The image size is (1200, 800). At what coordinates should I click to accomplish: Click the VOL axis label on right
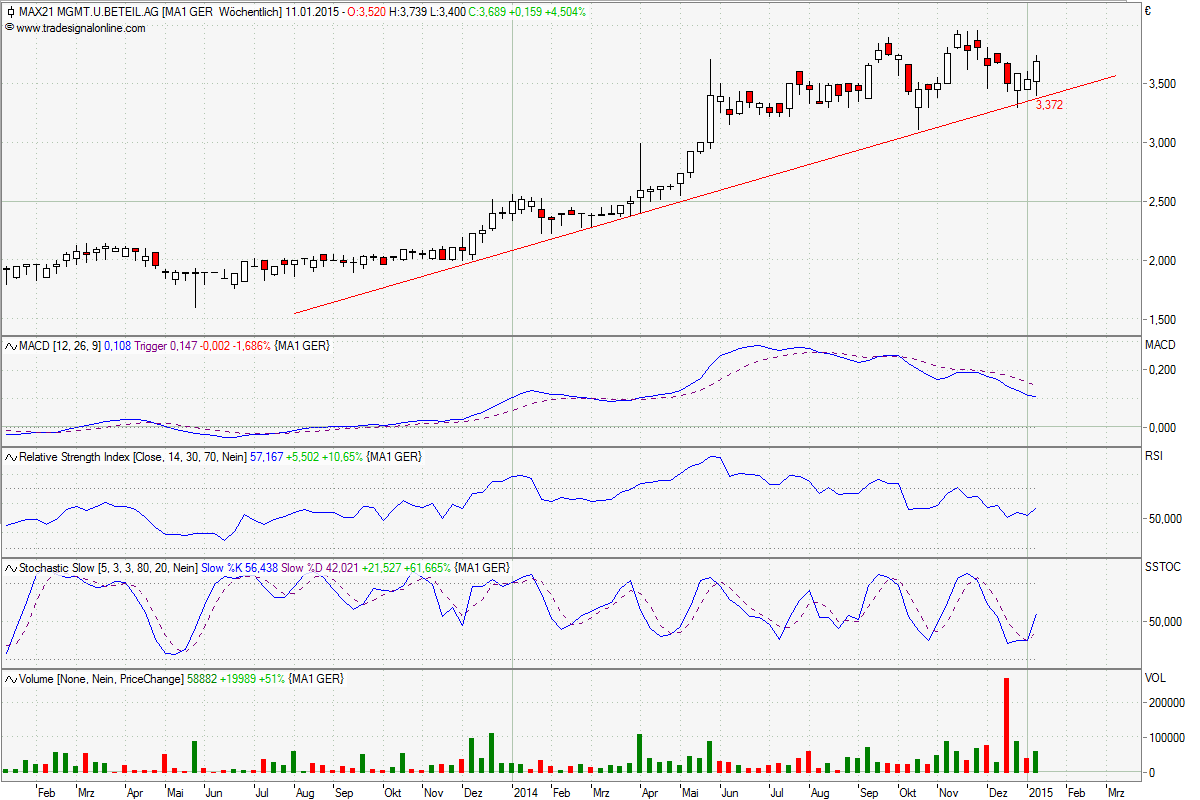(x=1155, y=678)
